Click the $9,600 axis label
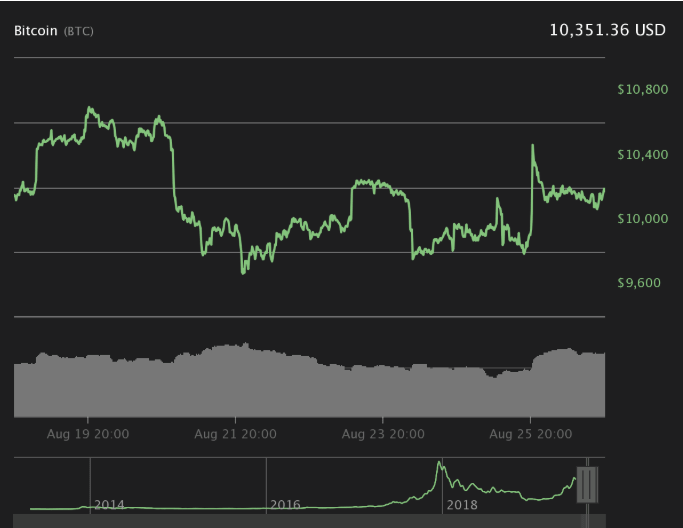Image resolution: width=683 pixels, height=528 pixels. tap(639, 283)
